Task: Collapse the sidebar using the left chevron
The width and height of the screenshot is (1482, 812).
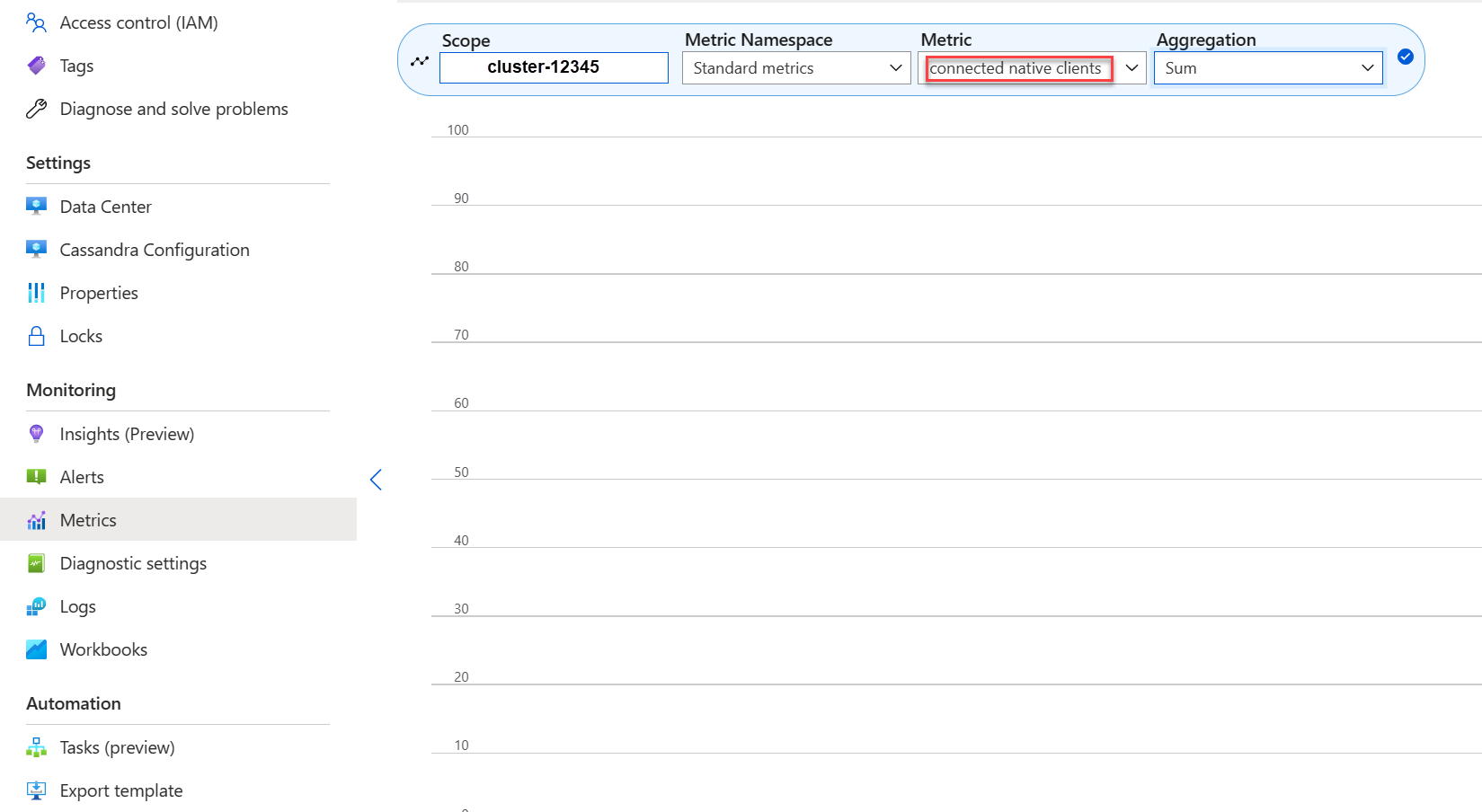Action: [376, 480]
